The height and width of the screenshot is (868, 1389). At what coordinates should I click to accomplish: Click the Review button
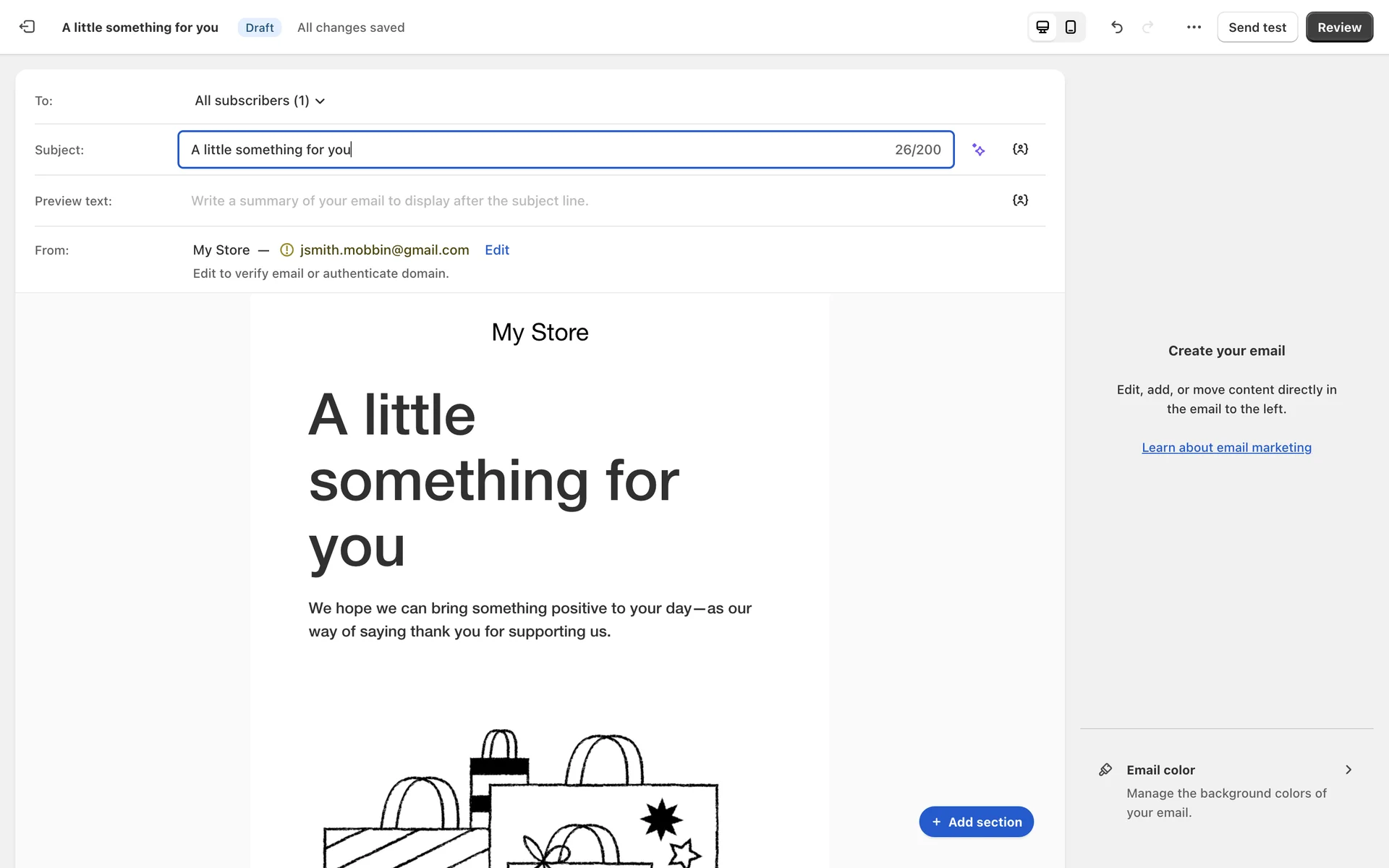pyautogui.click(x=1339, y=27)
